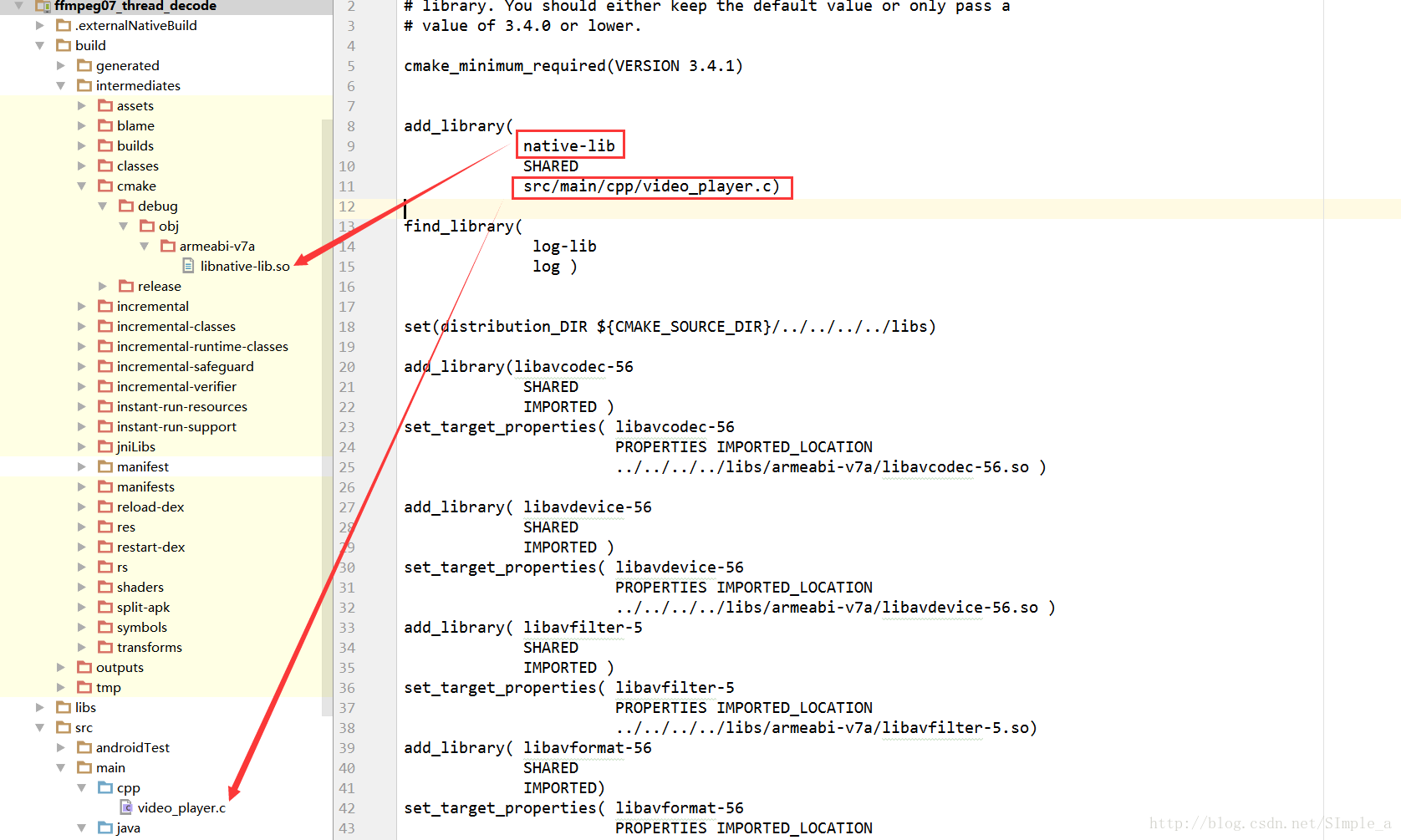Click add_library(libavcodec-56 text
1401x840 pixels.
click(518, 366)
